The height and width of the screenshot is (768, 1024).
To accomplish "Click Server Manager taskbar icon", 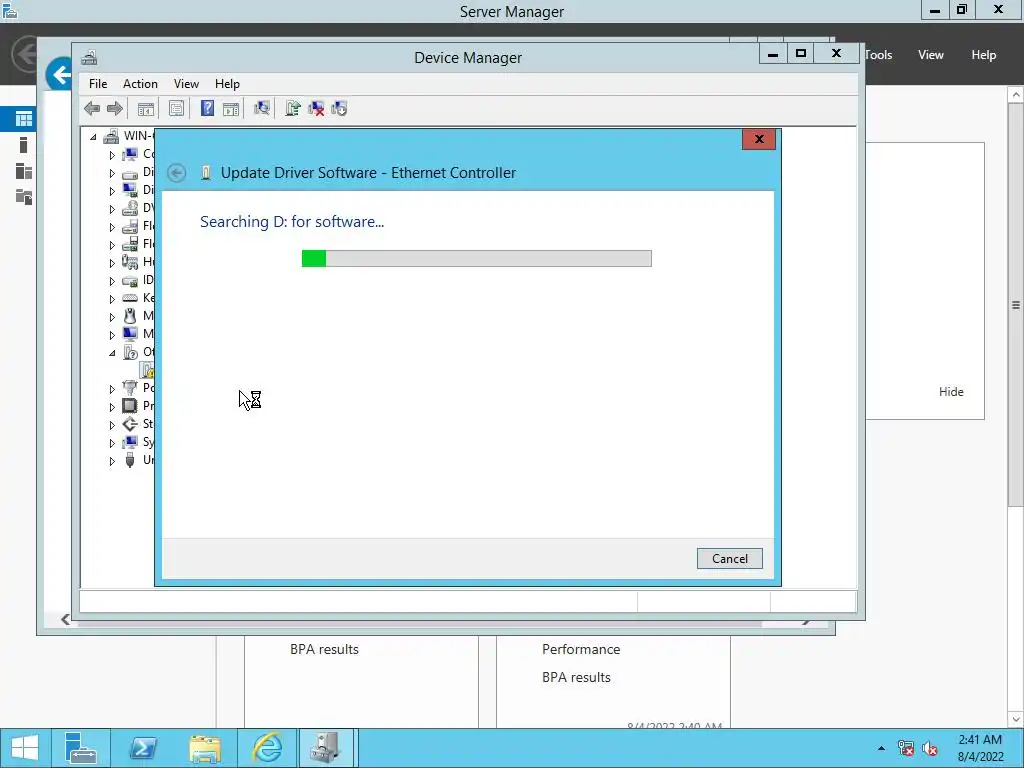I will click(80, 748).
